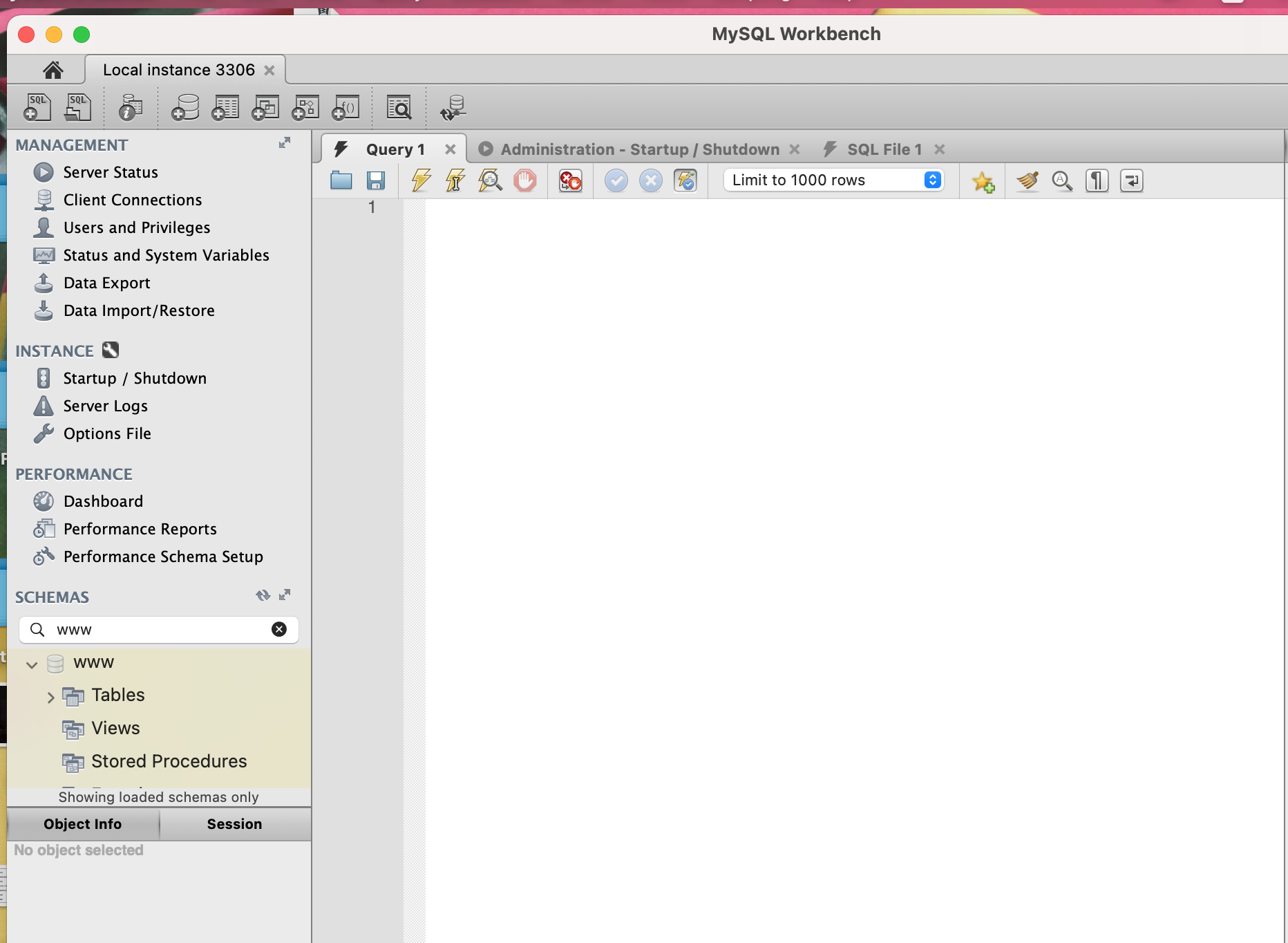Open Data Export
The image size is (1288, 943).
tap(106, 283)
